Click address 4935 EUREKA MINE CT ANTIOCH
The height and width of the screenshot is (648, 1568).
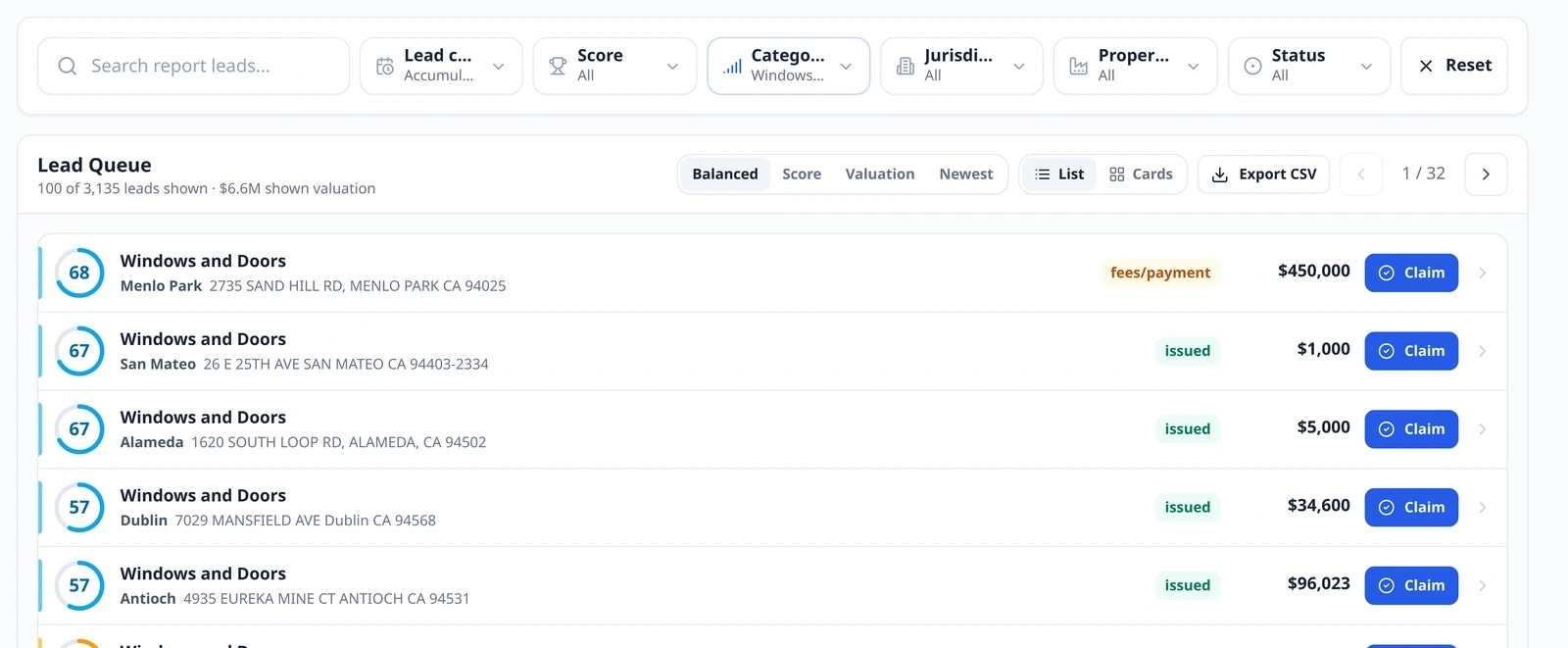[326, 599]
